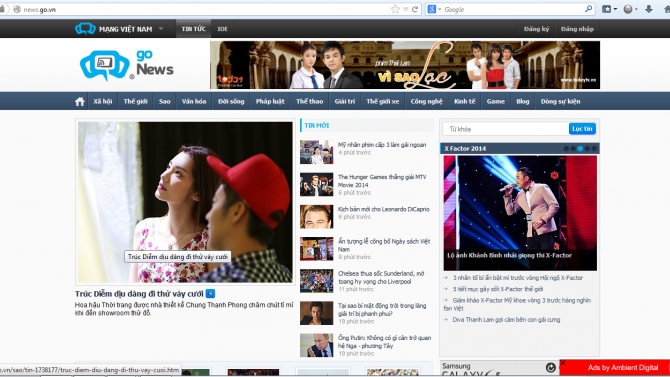
Task: Click the globe icon in the address bar
Action: click(17, 9)
